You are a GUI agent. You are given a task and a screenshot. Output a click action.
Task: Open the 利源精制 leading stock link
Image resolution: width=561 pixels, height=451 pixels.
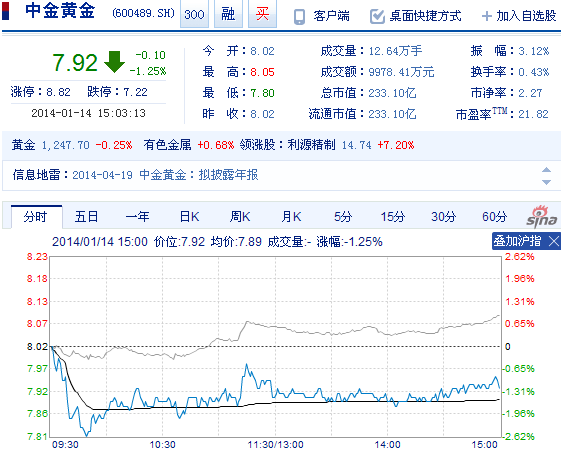pyautogui.click(x=311, y=145)
